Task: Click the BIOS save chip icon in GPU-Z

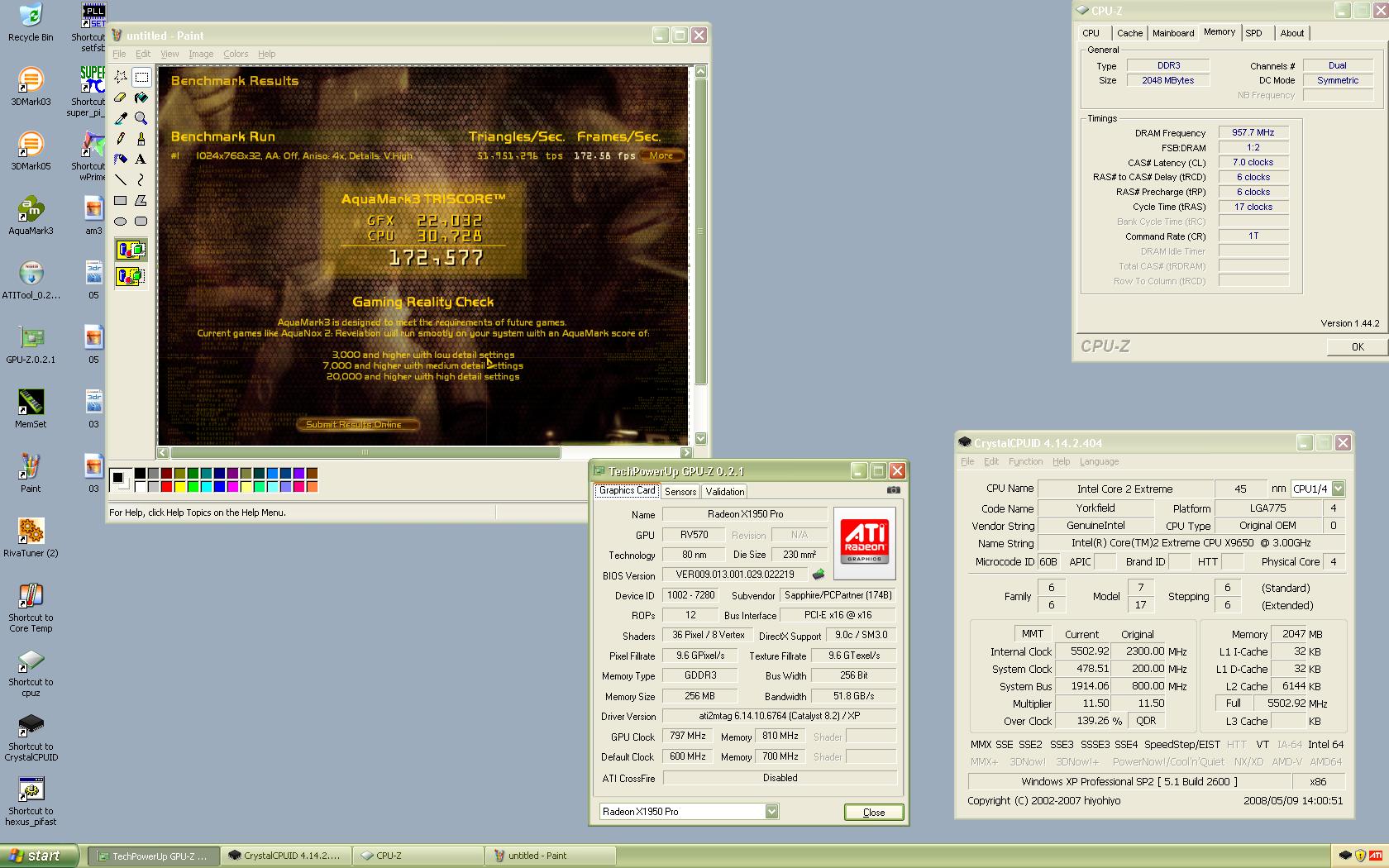Action: 819,575
